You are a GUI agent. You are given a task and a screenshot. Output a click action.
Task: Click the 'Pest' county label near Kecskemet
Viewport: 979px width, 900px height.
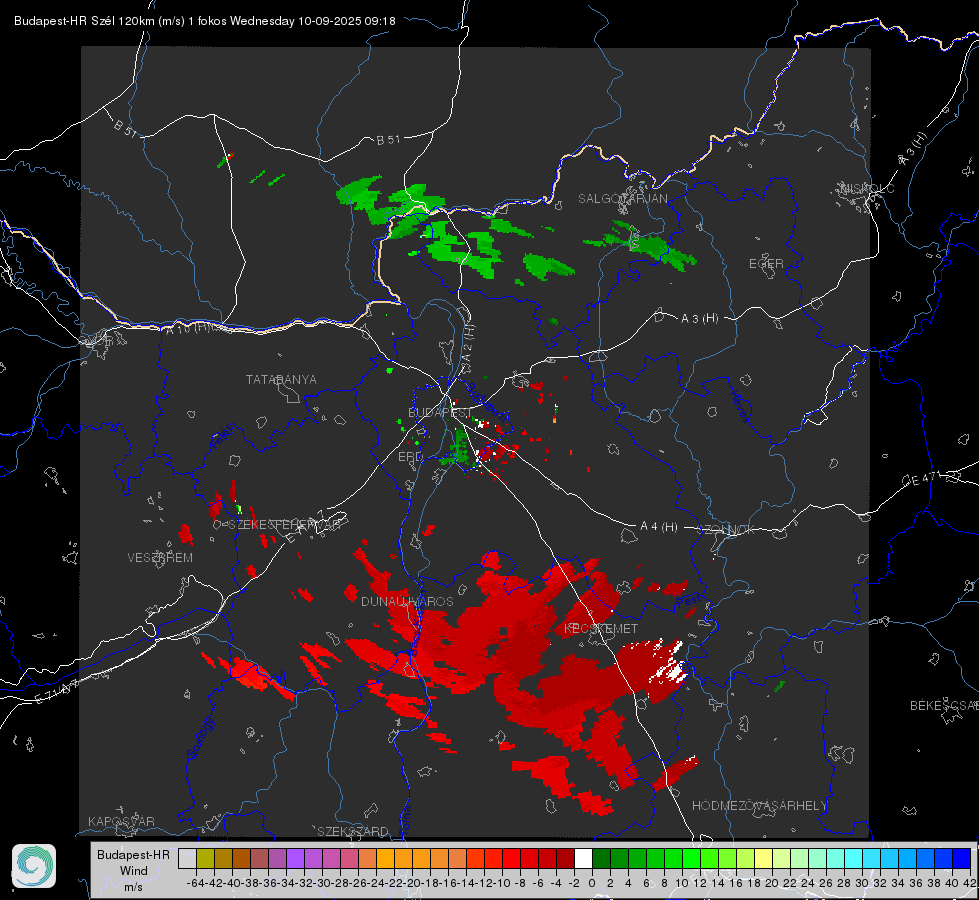point(688,602)
